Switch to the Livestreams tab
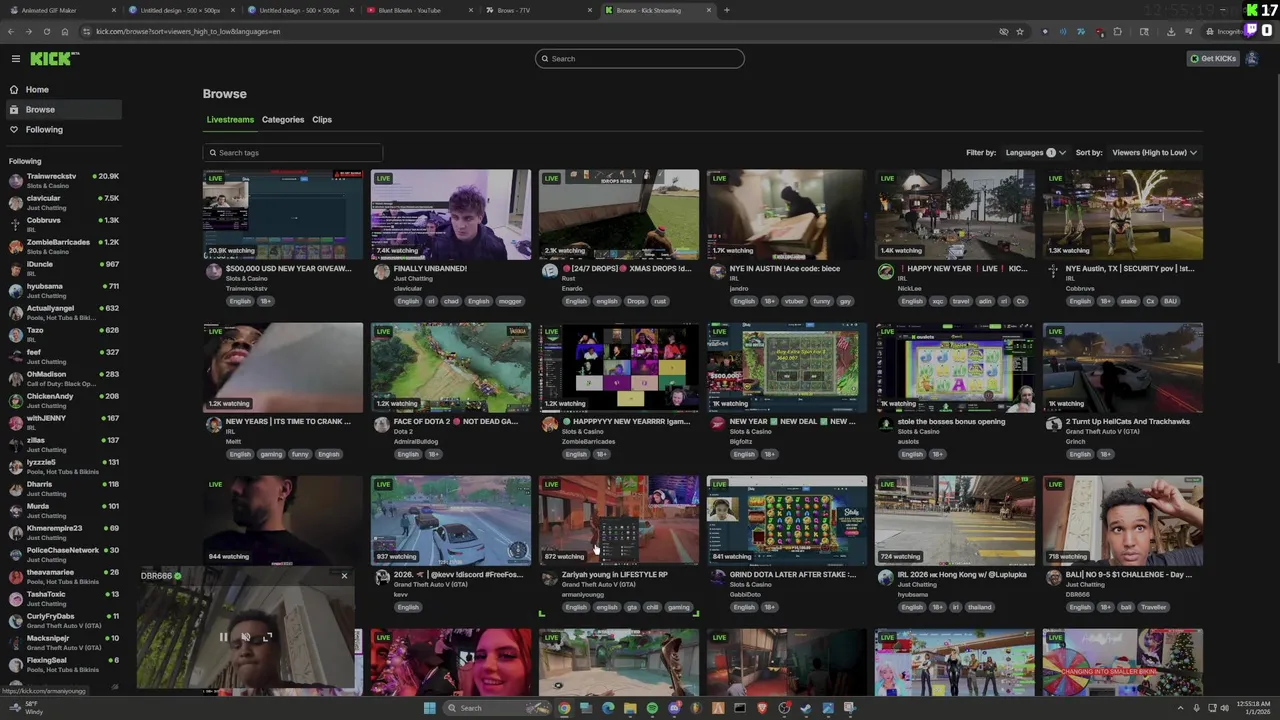 230,119
